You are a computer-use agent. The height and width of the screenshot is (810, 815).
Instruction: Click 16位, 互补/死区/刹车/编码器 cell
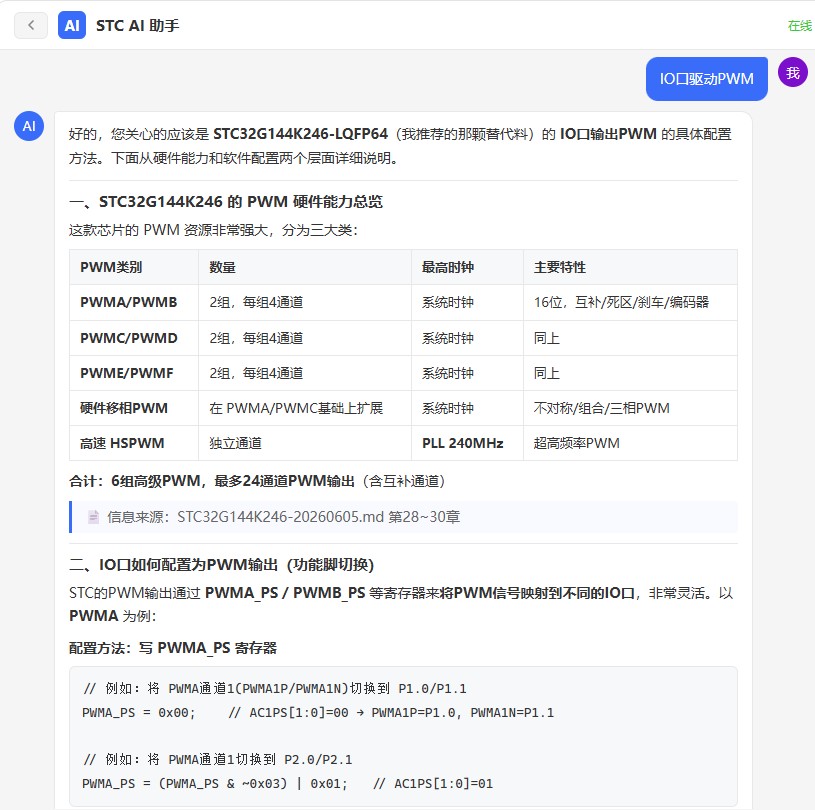(x=630, y=302)
